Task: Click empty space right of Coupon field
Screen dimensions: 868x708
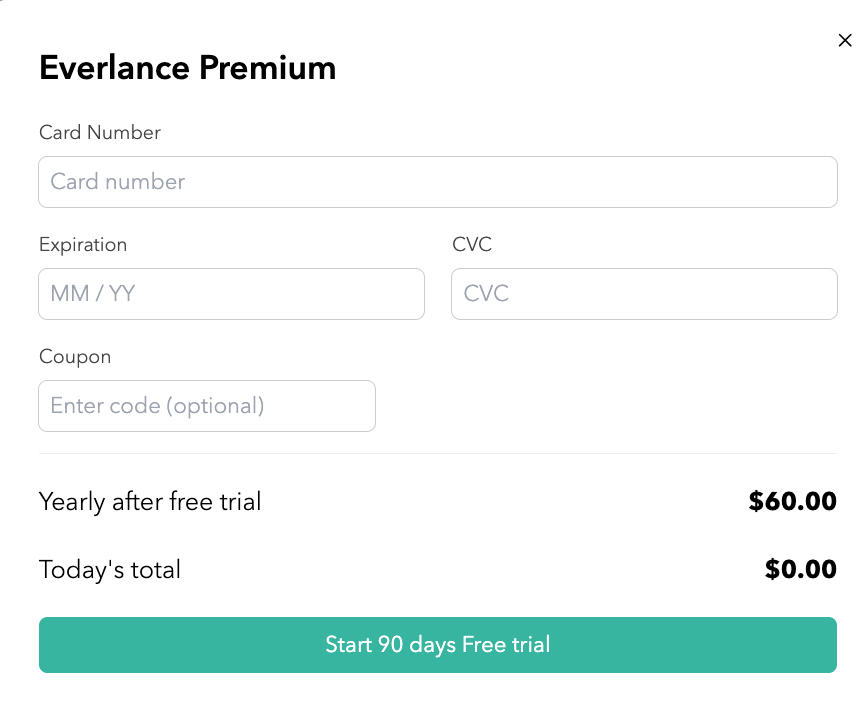Action: (x=600, y=406)
